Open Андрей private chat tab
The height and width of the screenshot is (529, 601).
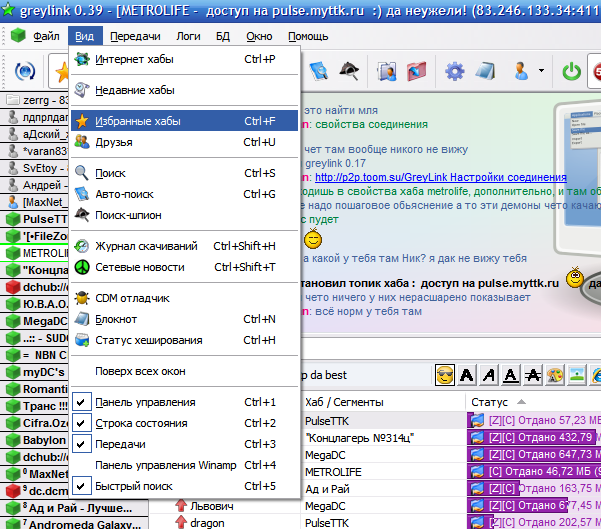point(34,185)
